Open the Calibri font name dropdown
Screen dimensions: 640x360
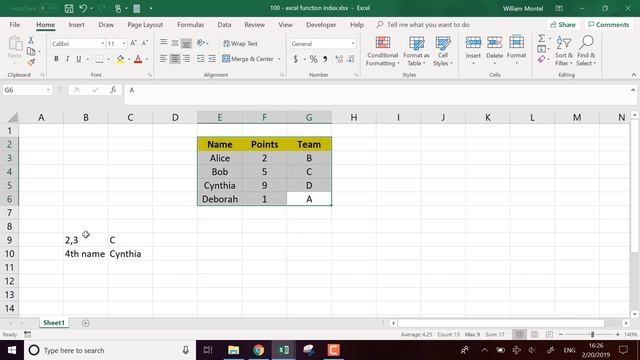click(x=102, y=44)
